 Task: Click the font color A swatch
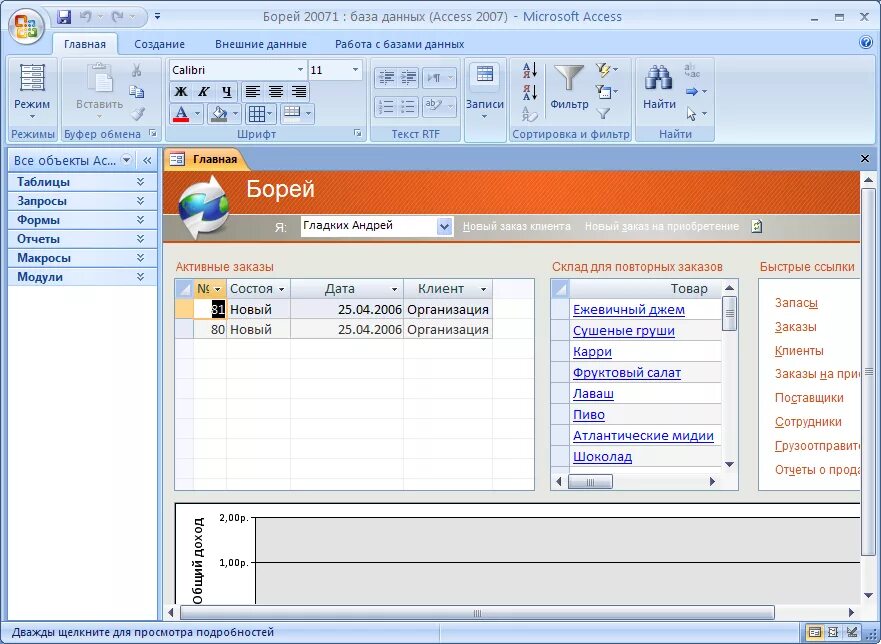pyautogui.click(x=181, y=114)
